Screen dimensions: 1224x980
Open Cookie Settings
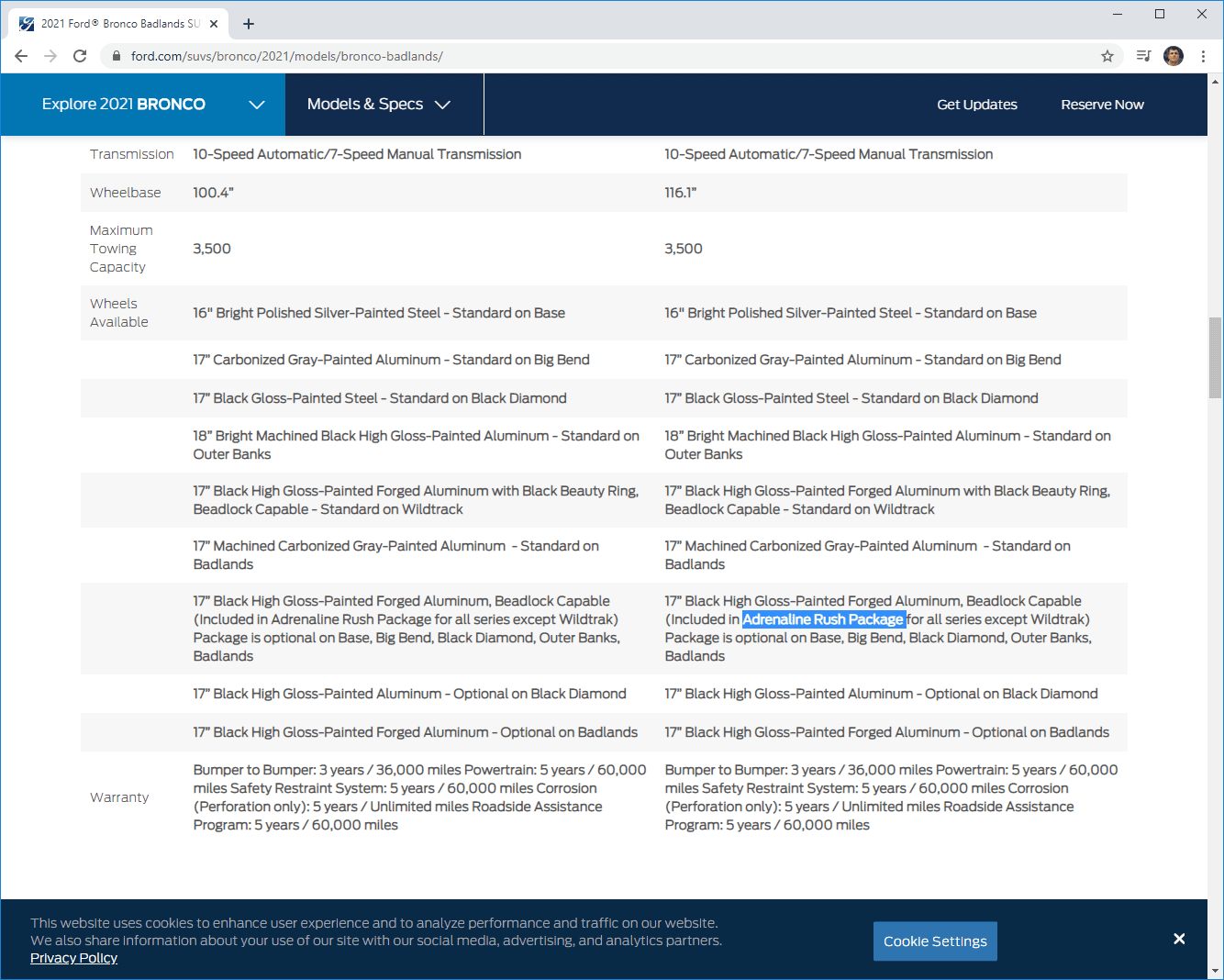tap(935, 941)
